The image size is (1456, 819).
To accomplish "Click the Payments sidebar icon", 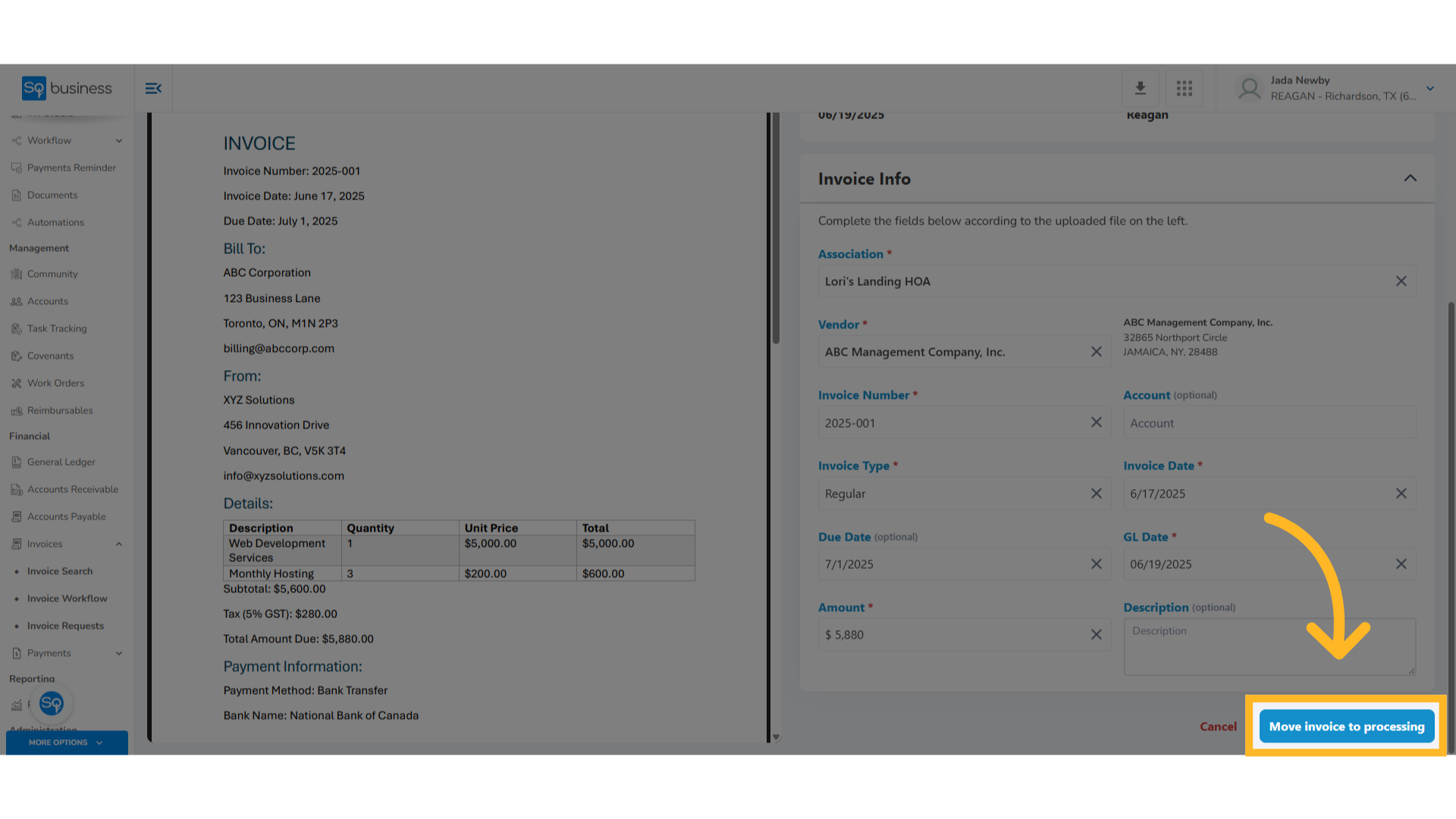I will (x=17, y=653).
